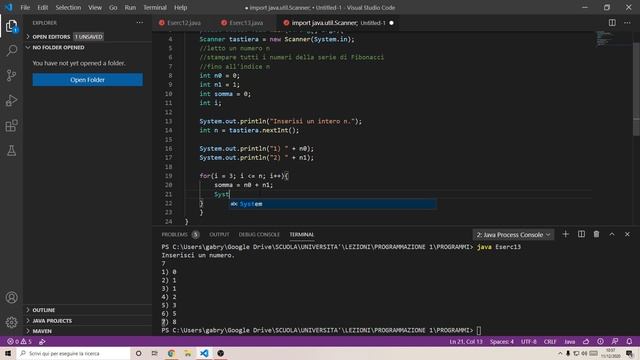Viewport: 640px width, 360px height.
Task: Open Chrome from the taskbar
Action: [171, 353]
